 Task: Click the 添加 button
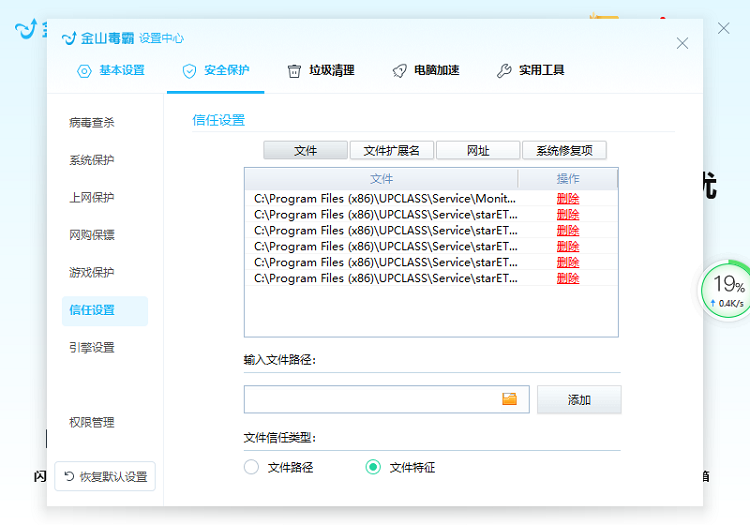click(579, 400)
